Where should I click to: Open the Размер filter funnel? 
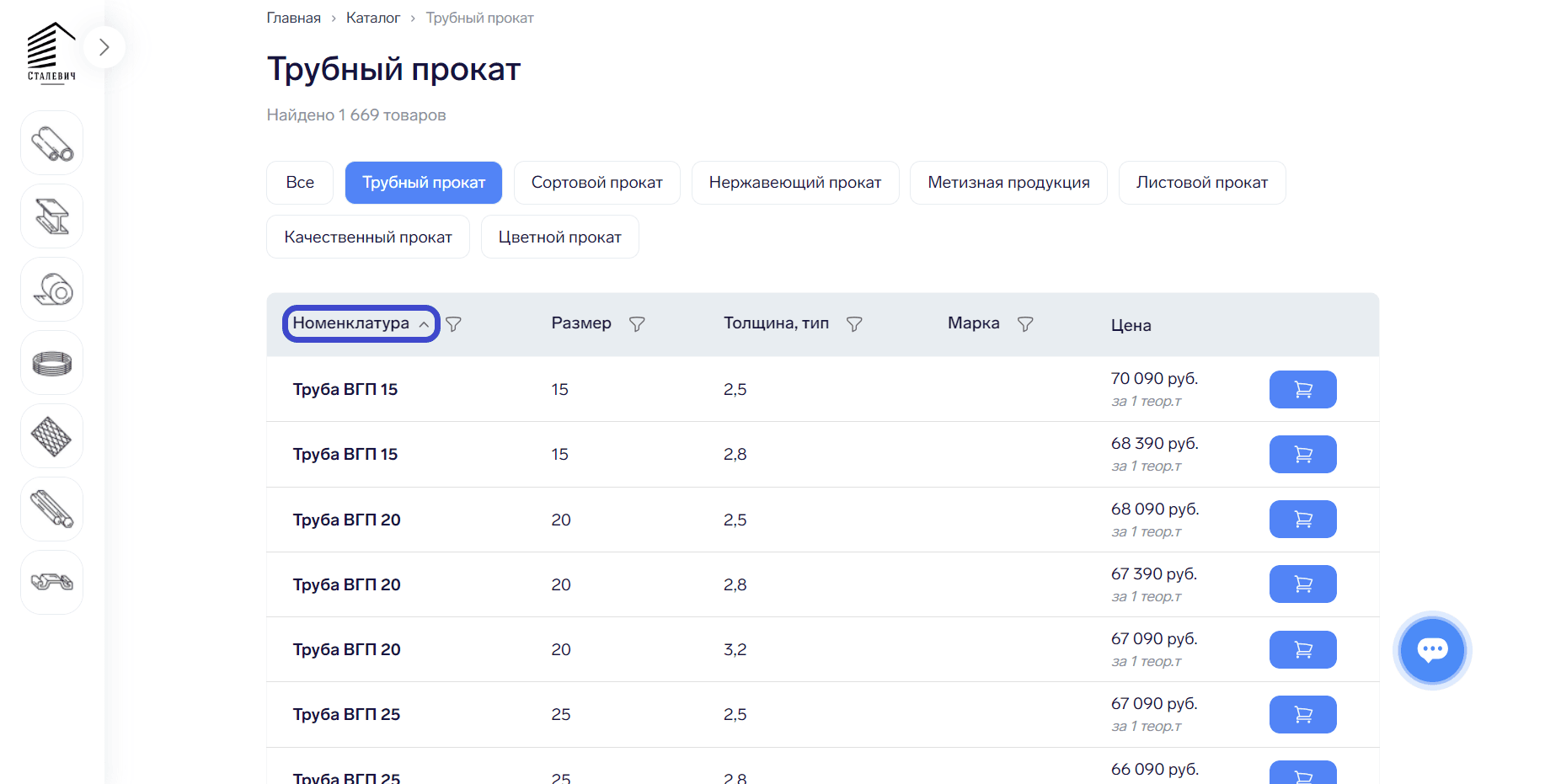point(637,324)
